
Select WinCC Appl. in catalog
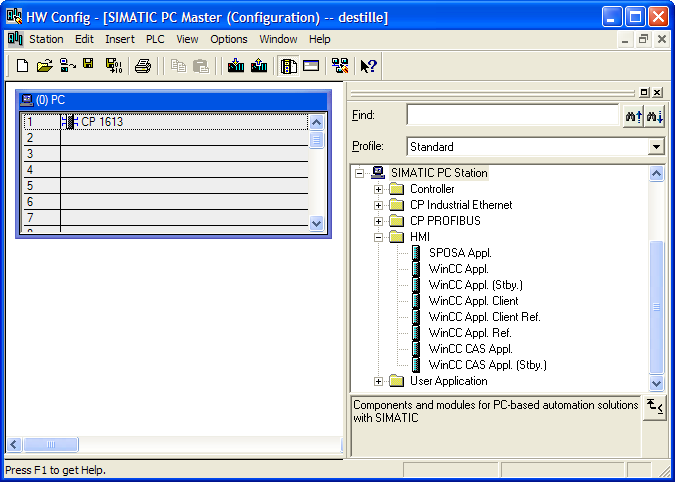coord(458,269)
